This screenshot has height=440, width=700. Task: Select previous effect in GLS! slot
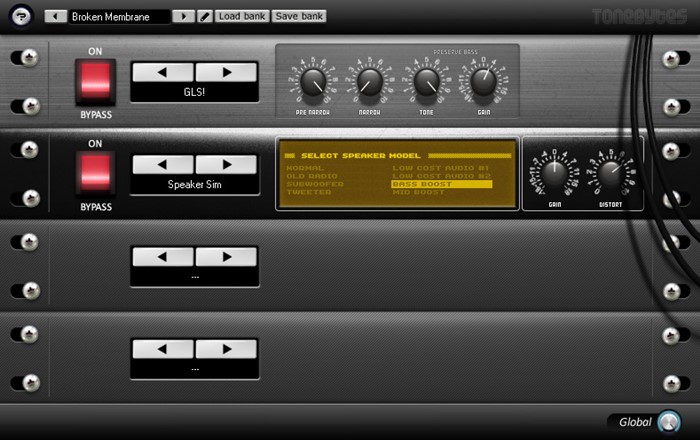(163, 73)
